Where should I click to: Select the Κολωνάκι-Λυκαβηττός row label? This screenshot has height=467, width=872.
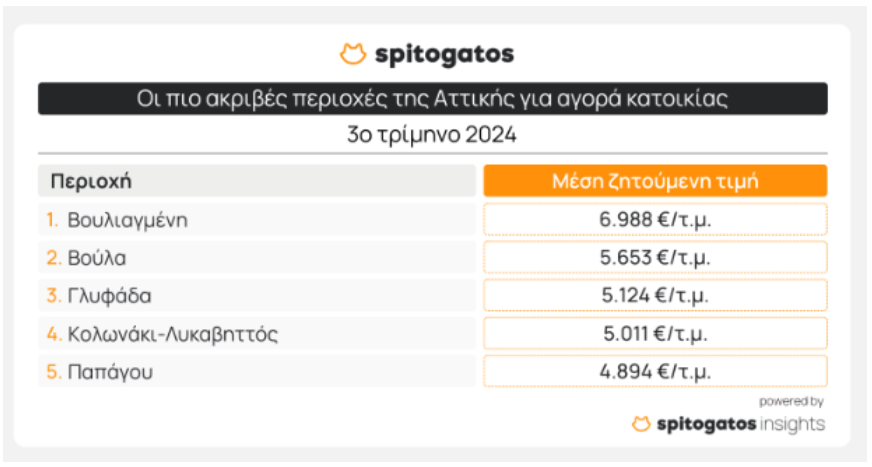tap(172, 334)
